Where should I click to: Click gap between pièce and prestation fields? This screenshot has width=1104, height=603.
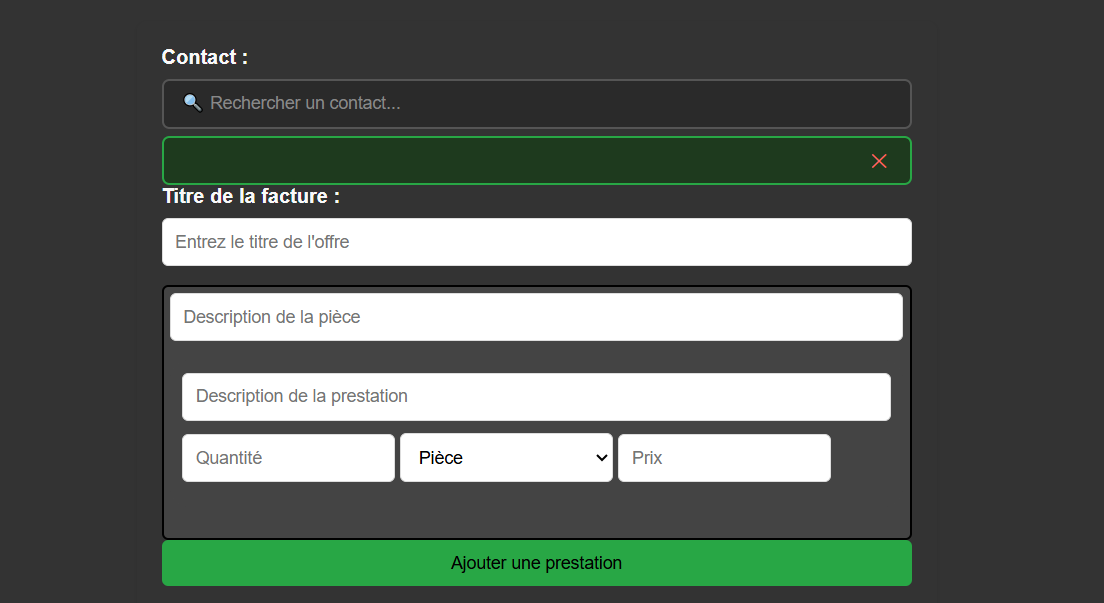point(536,357)
